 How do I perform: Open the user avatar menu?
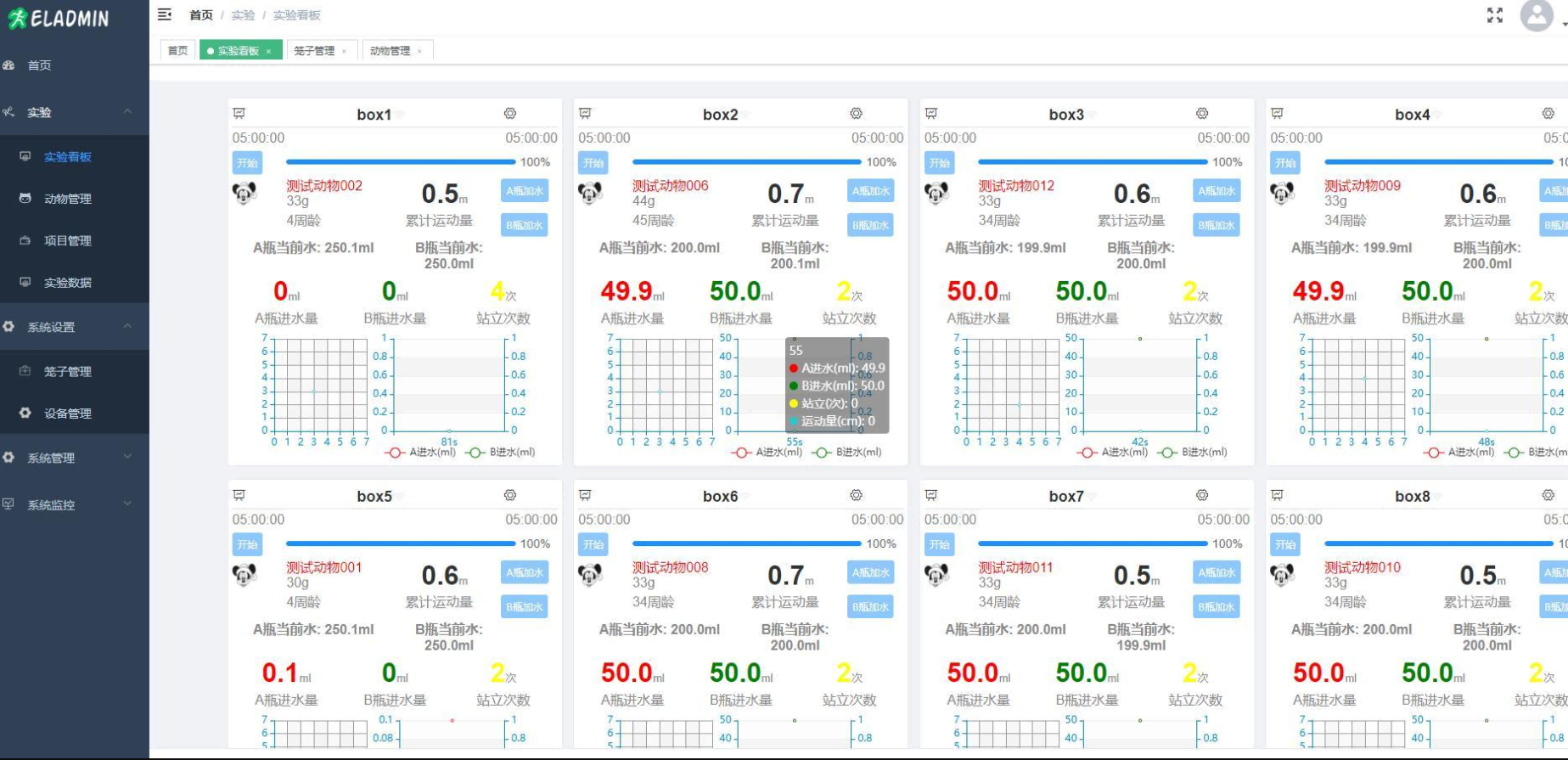coord(1537,15)
